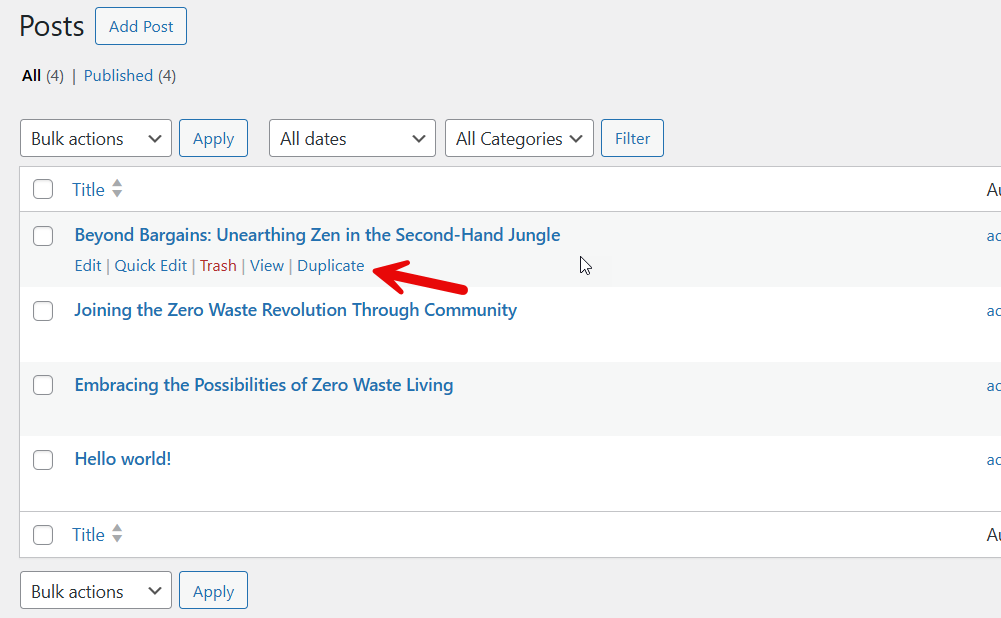Open the Embracing the Possibilities post title
This screenshot has height=618, width=1001.
[263, 385]
